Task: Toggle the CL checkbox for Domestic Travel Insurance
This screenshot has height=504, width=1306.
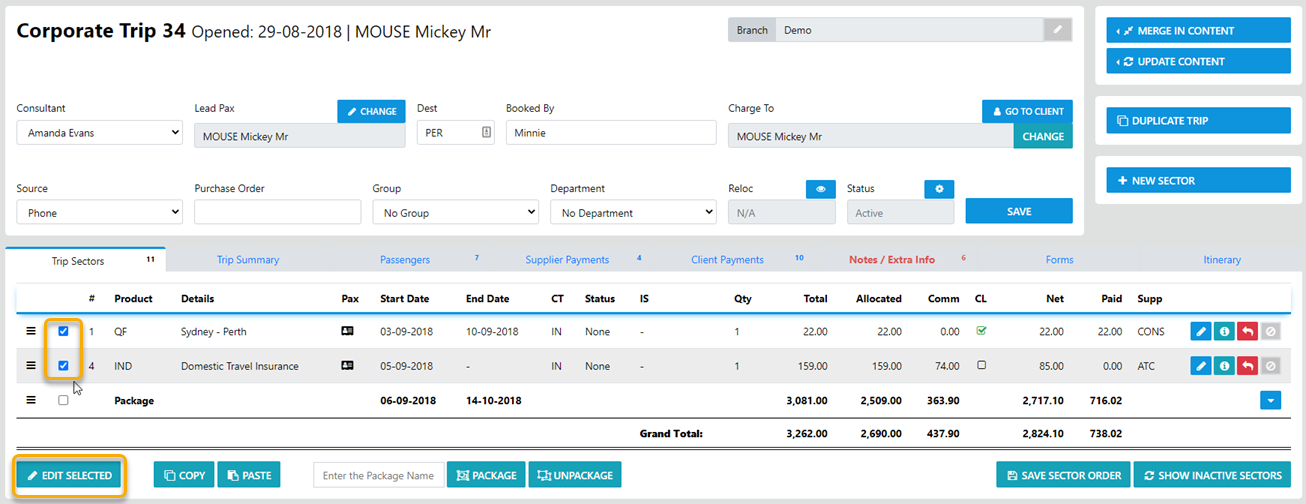Action: coord(981,366)
